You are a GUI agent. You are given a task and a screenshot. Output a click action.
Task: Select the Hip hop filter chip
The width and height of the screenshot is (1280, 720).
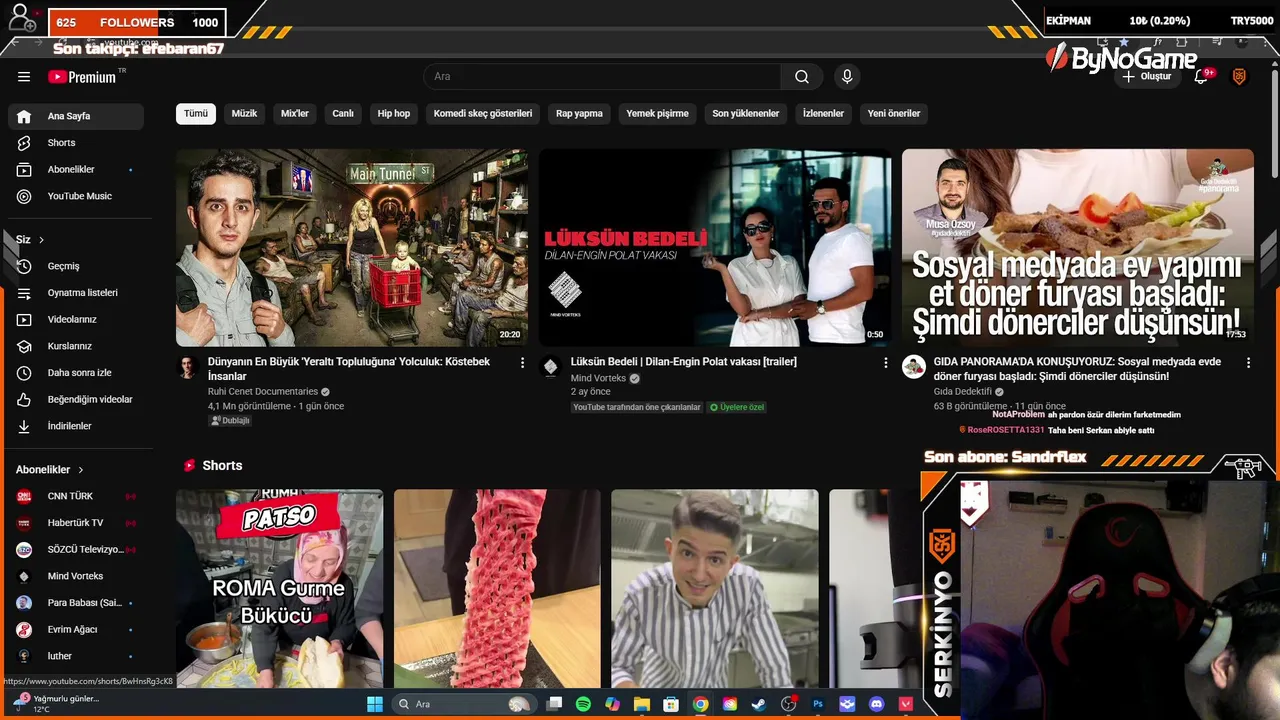point(394,114)
